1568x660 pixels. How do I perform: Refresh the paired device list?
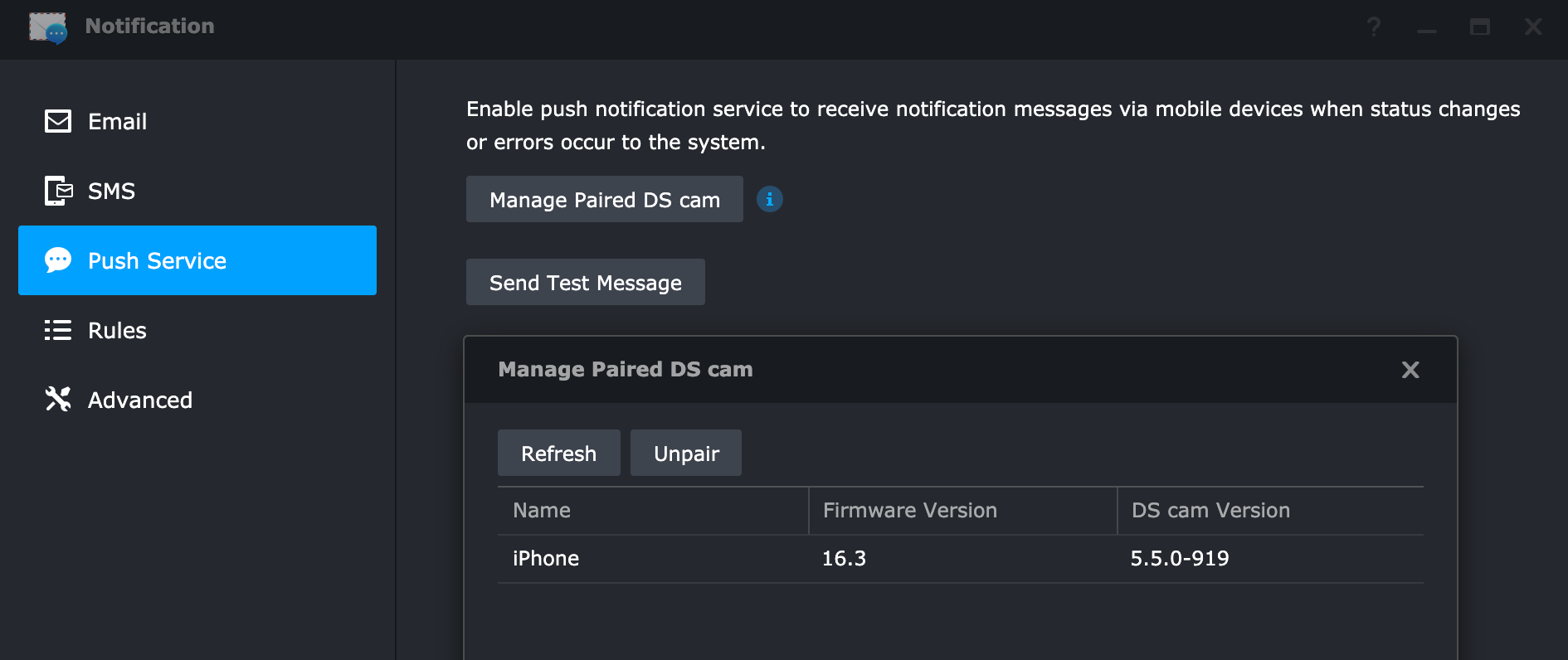[559, 453]
